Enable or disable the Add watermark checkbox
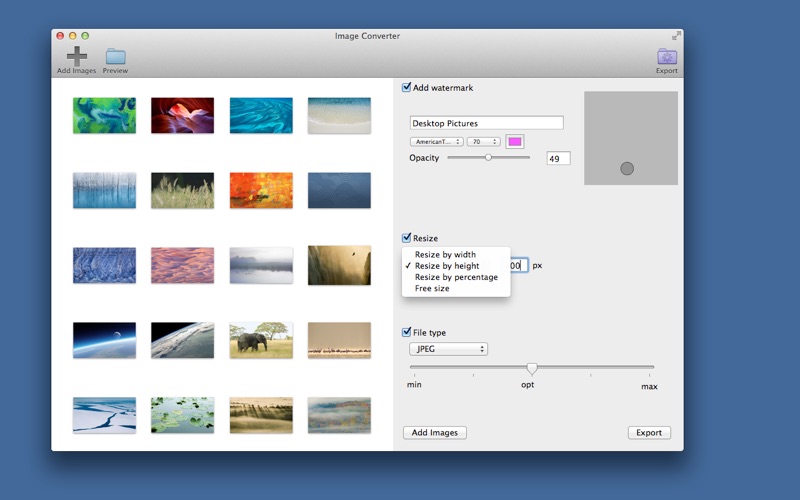 point(407,87)
